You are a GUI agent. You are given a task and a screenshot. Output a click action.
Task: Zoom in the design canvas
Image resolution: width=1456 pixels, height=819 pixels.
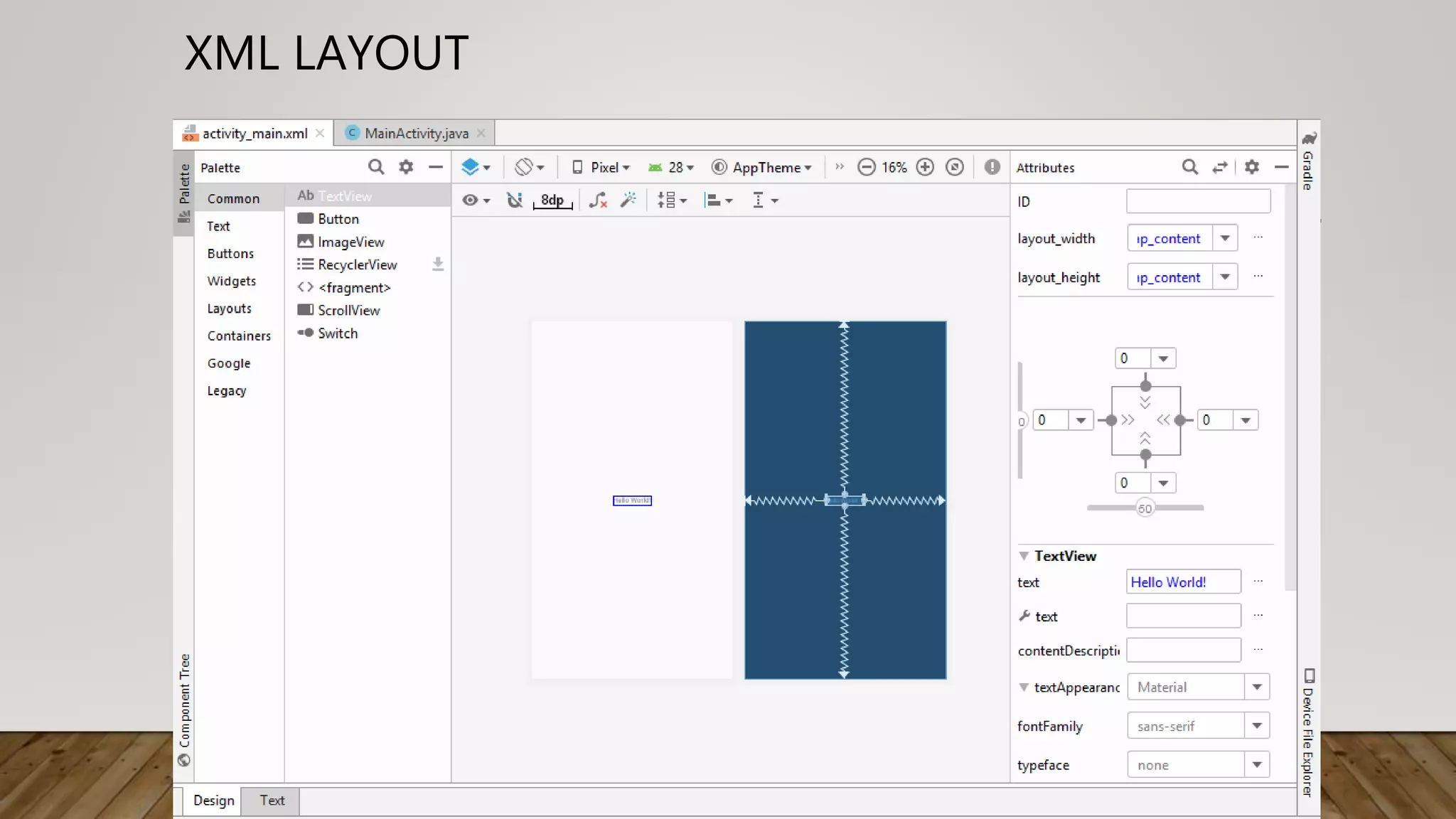click(x=925, y=167)
